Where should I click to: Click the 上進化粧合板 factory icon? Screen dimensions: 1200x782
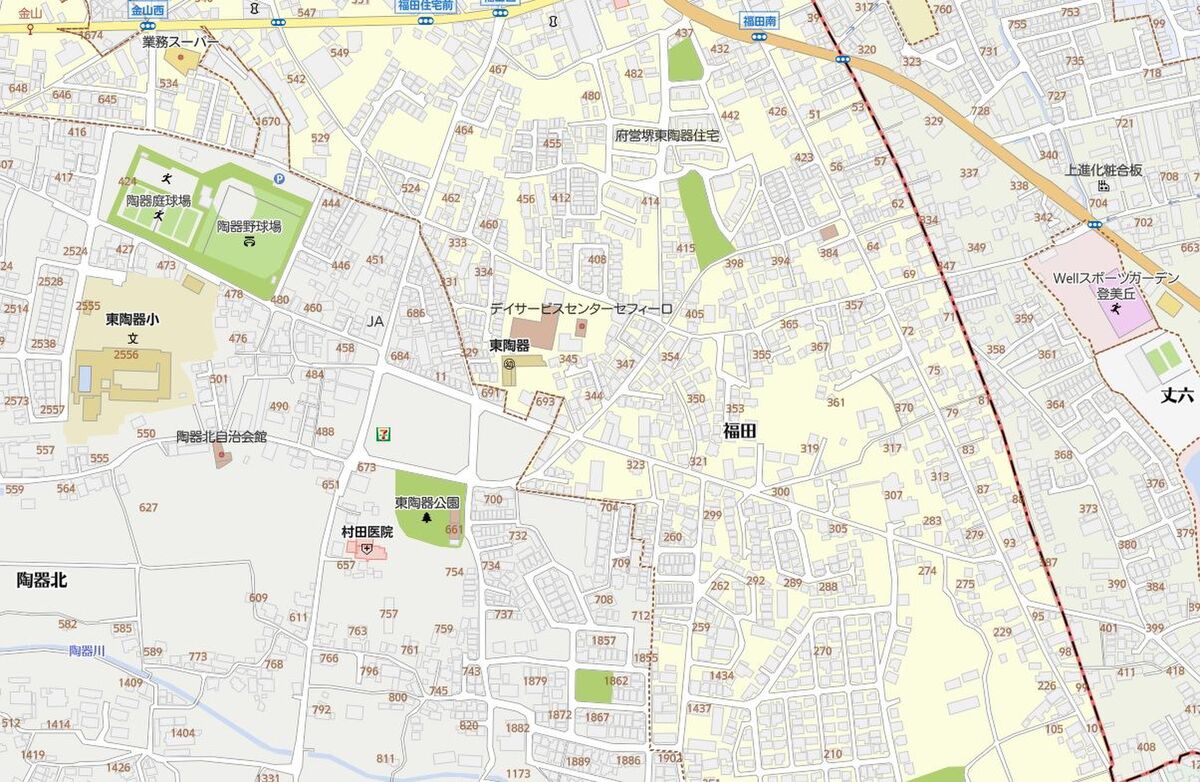(1103, 186)
